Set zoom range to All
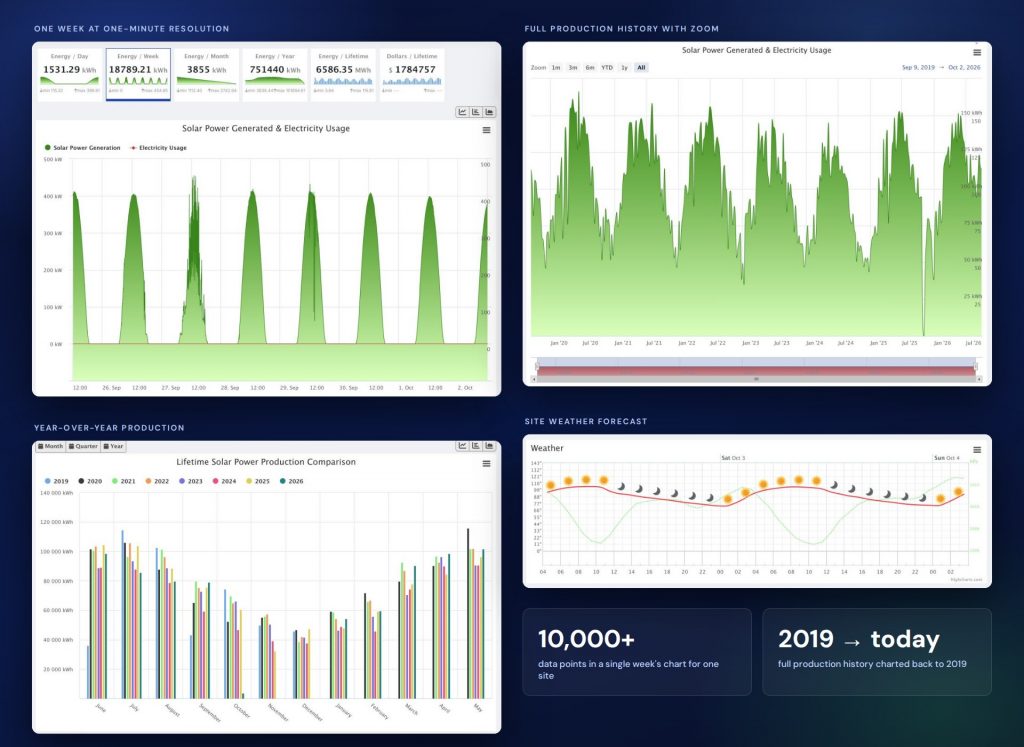The height and width of the screenshot is (747, 1024). coord(641,67)
